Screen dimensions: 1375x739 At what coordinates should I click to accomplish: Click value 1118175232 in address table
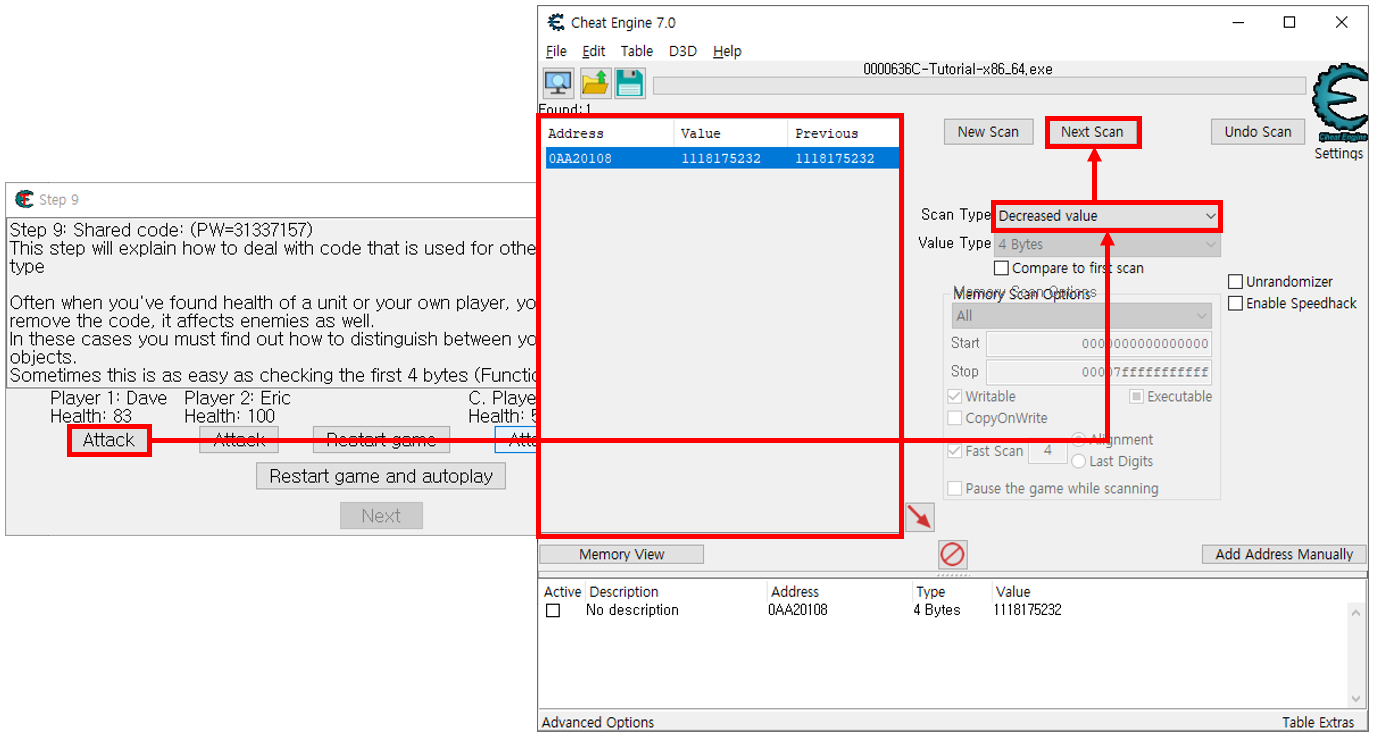1028,610
